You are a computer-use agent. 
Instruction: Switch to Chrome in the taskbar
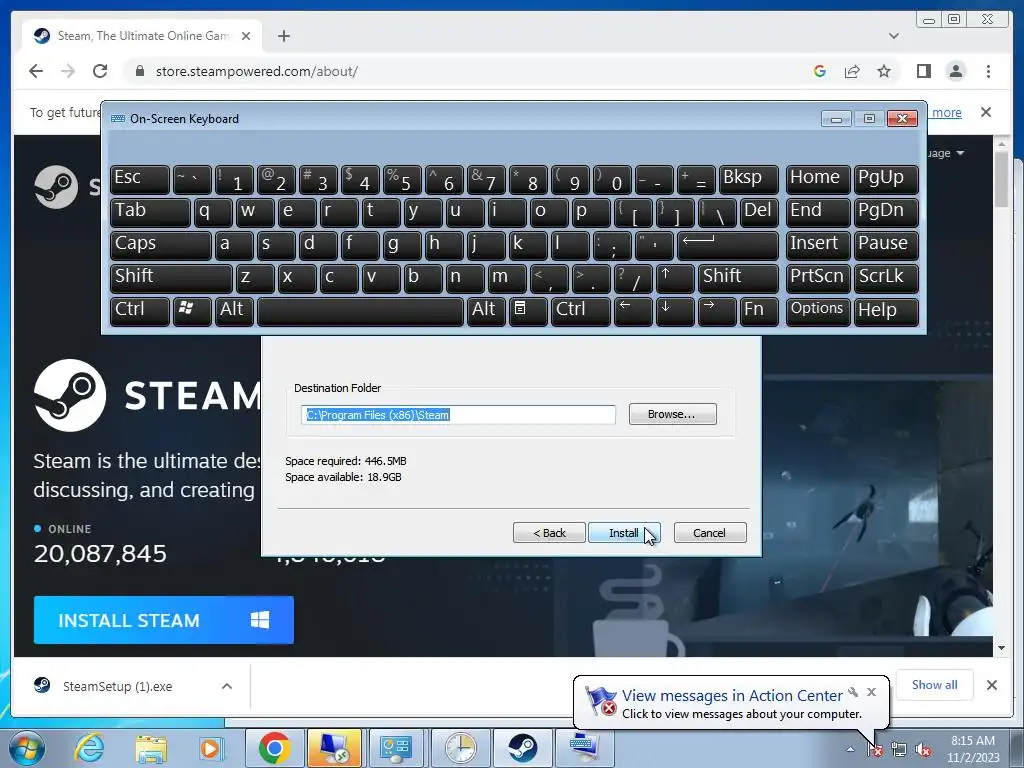click(x=274, y=748)
